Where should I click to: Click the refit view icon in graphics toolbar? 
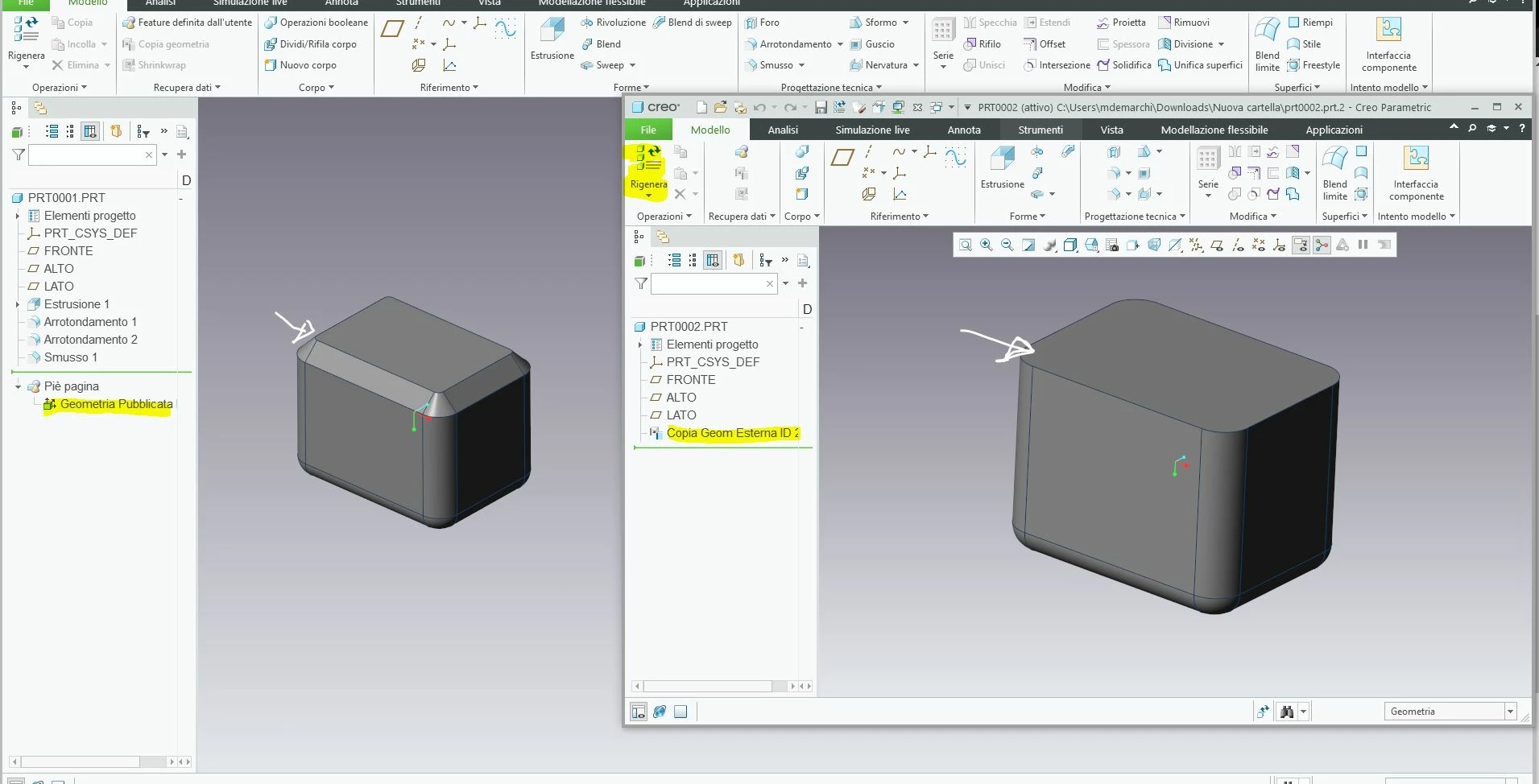point(965,245)
